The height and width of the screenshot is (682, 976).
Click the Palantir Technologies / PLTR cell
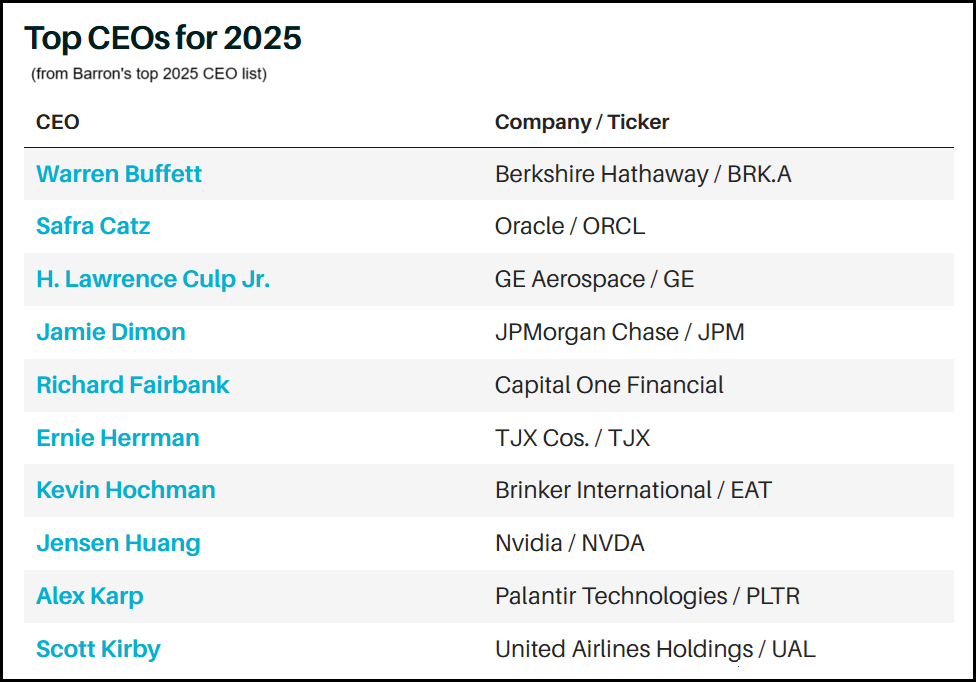tap(647, 596)
